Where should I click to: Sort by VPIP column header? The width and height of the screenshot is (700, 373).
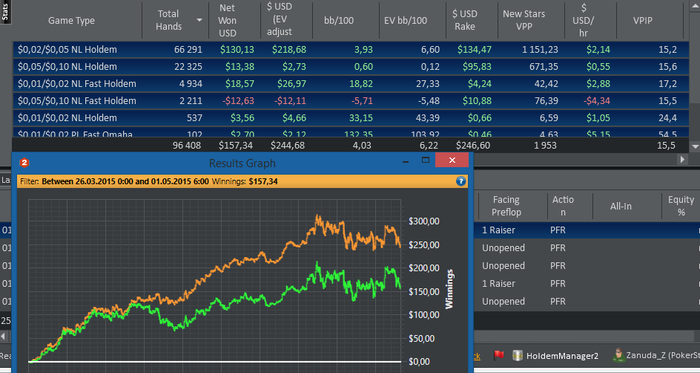coord(642,20)
